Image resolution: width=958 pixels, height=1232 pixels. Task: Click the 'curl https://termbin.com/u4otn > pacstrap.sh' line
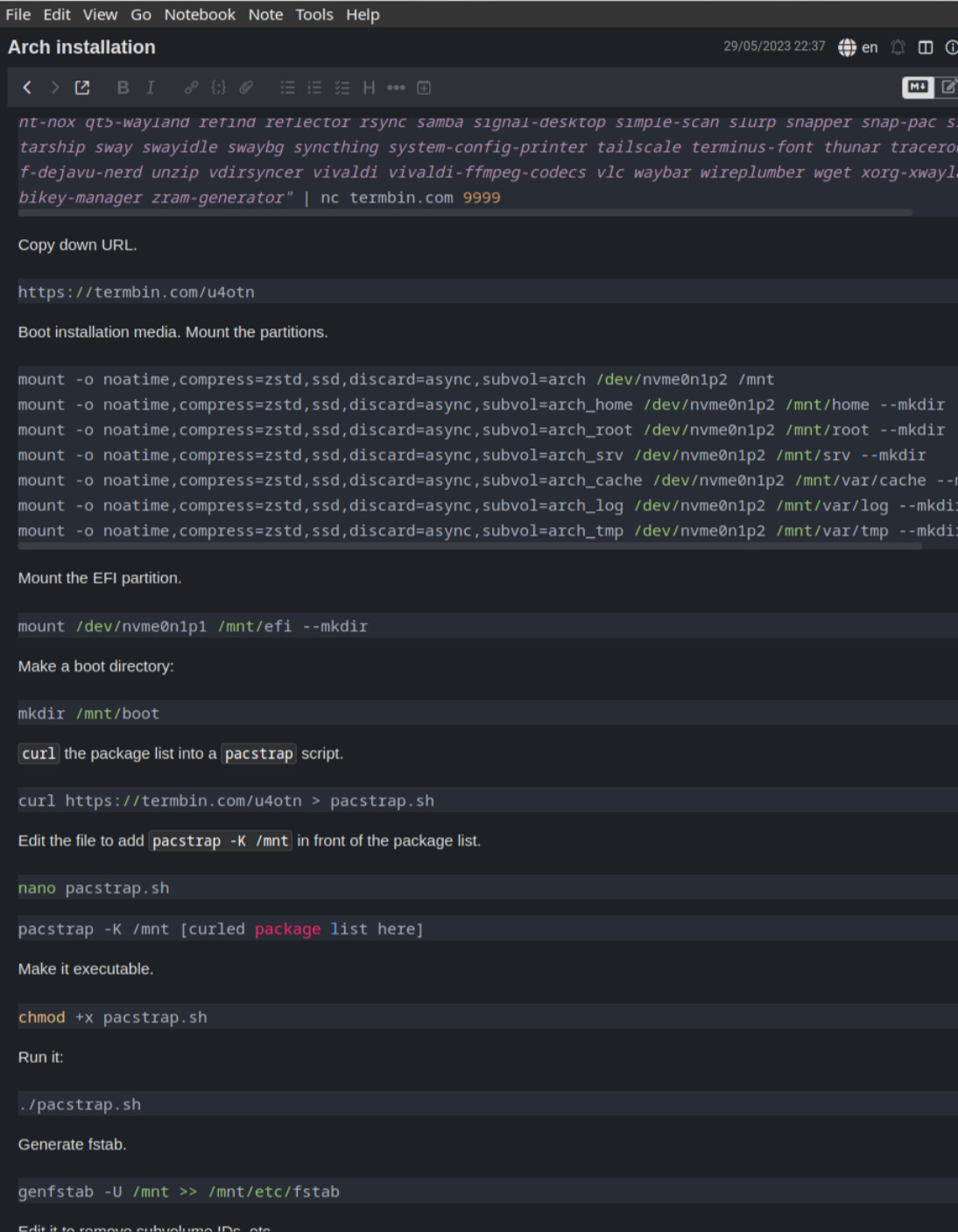tap(226, 801)
